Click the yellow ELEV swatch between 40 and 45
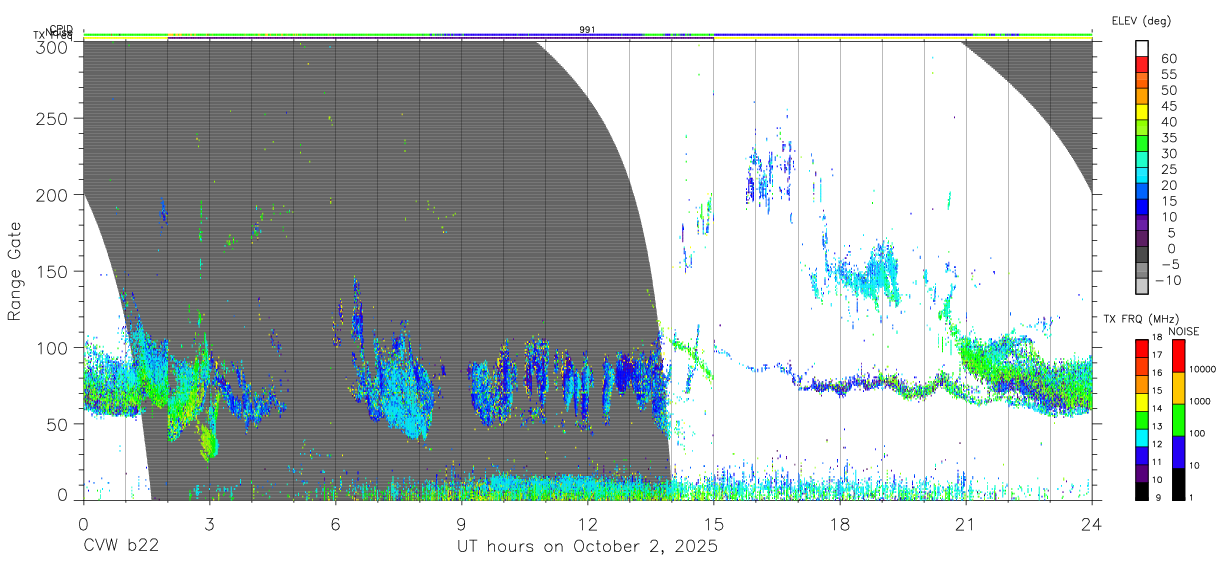 (1142, 114)
